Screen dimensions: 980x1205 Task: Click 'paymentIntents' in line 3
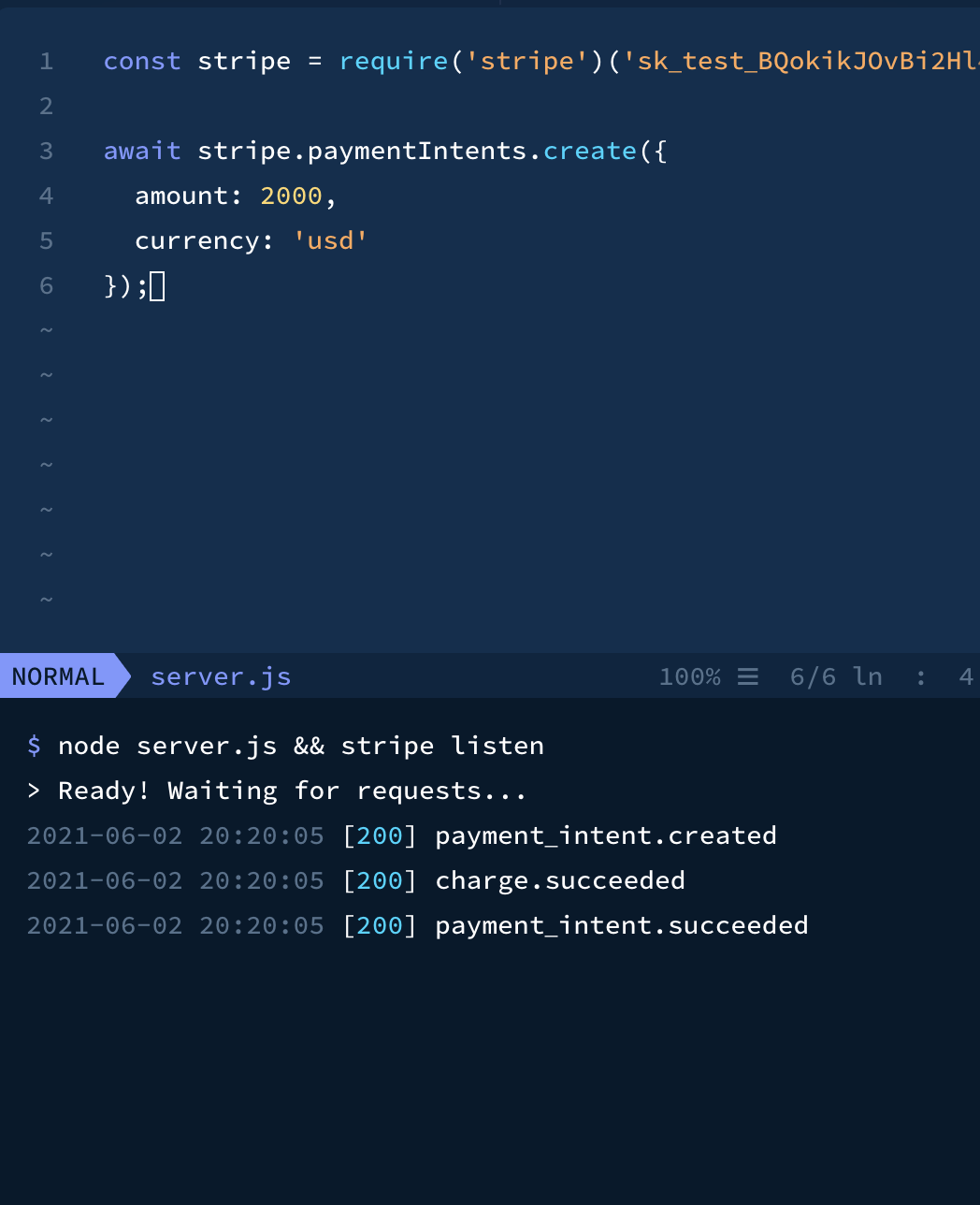pos(417,152)
